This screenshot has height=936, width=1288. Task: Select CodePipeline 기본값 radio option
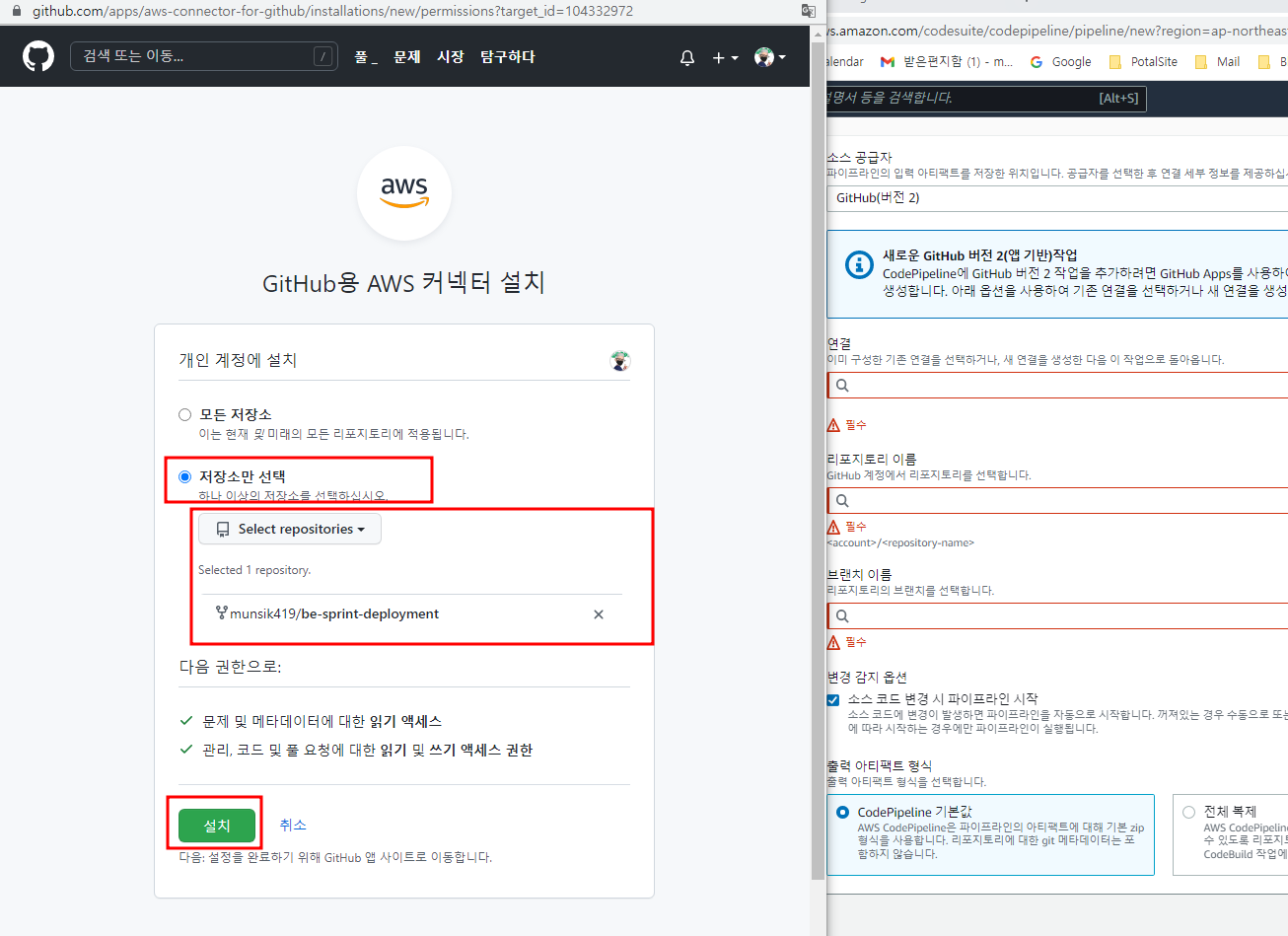coord(842,813)
